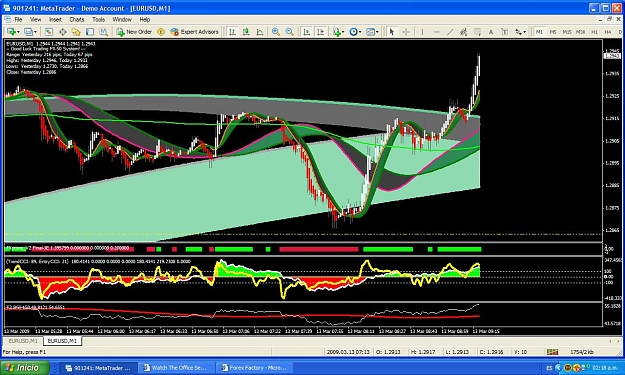625x375 pixels.
Task: Expand the New Chart dropdown arrow
Action: click(18, 32)
